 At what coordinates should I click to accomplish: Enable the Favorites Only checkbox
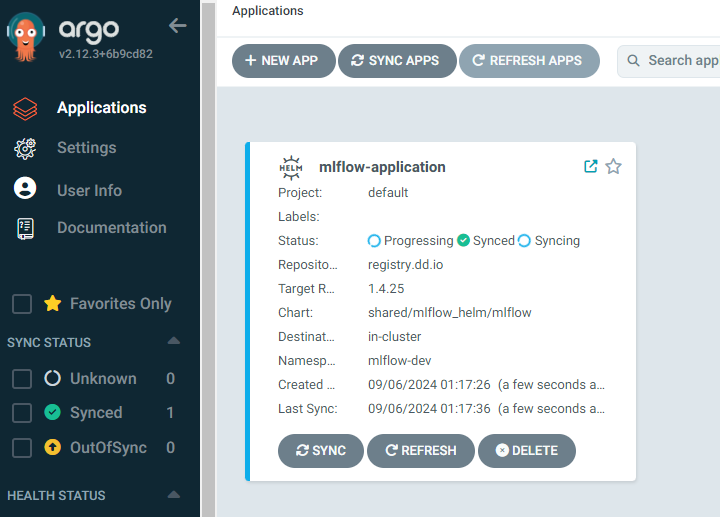(x=22, y=304)
